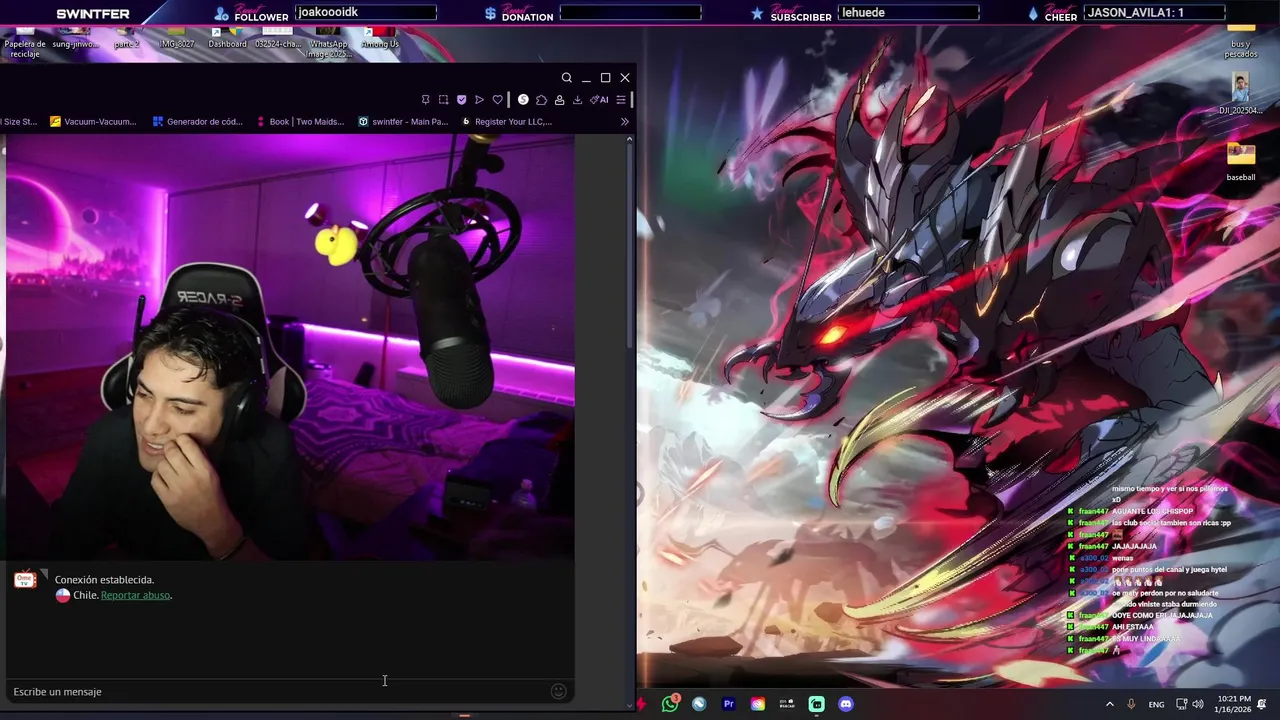Click Conexión establecida status text
This screenshot has width=1280, height=720.
tap(104, 580)
